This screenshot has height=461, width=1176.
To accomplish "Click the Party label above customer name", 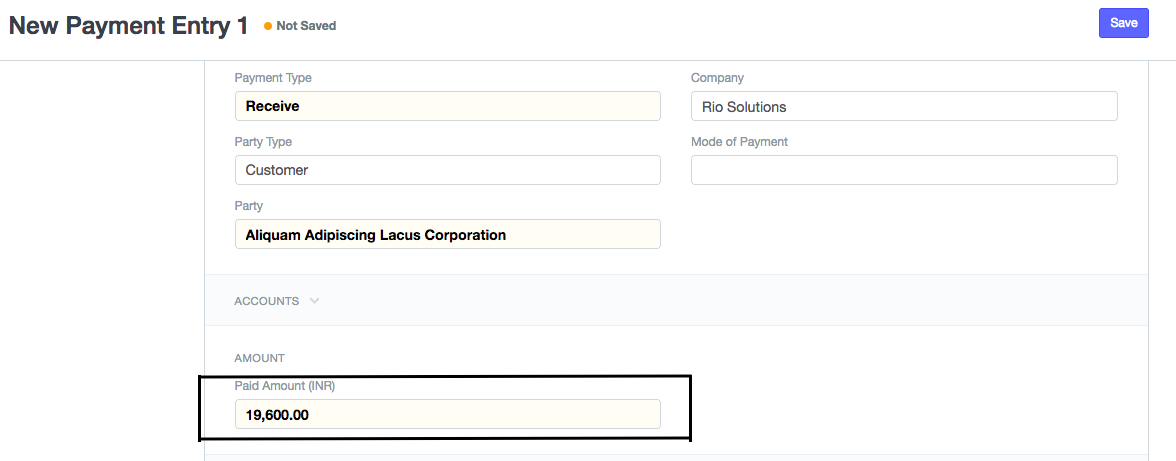I will coord(249,206).
